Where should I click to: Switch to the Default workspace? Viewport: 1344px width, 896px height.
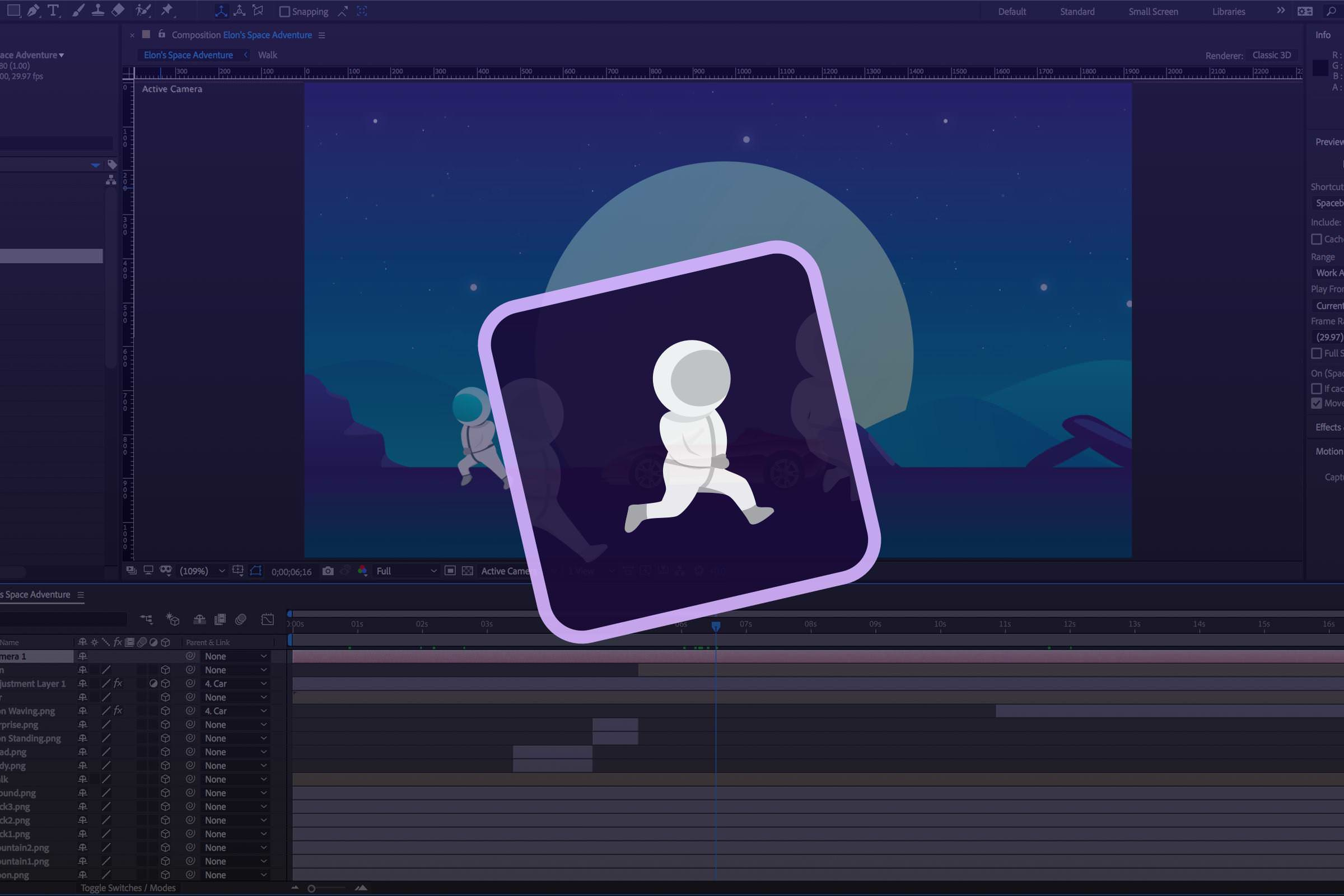1012,11
